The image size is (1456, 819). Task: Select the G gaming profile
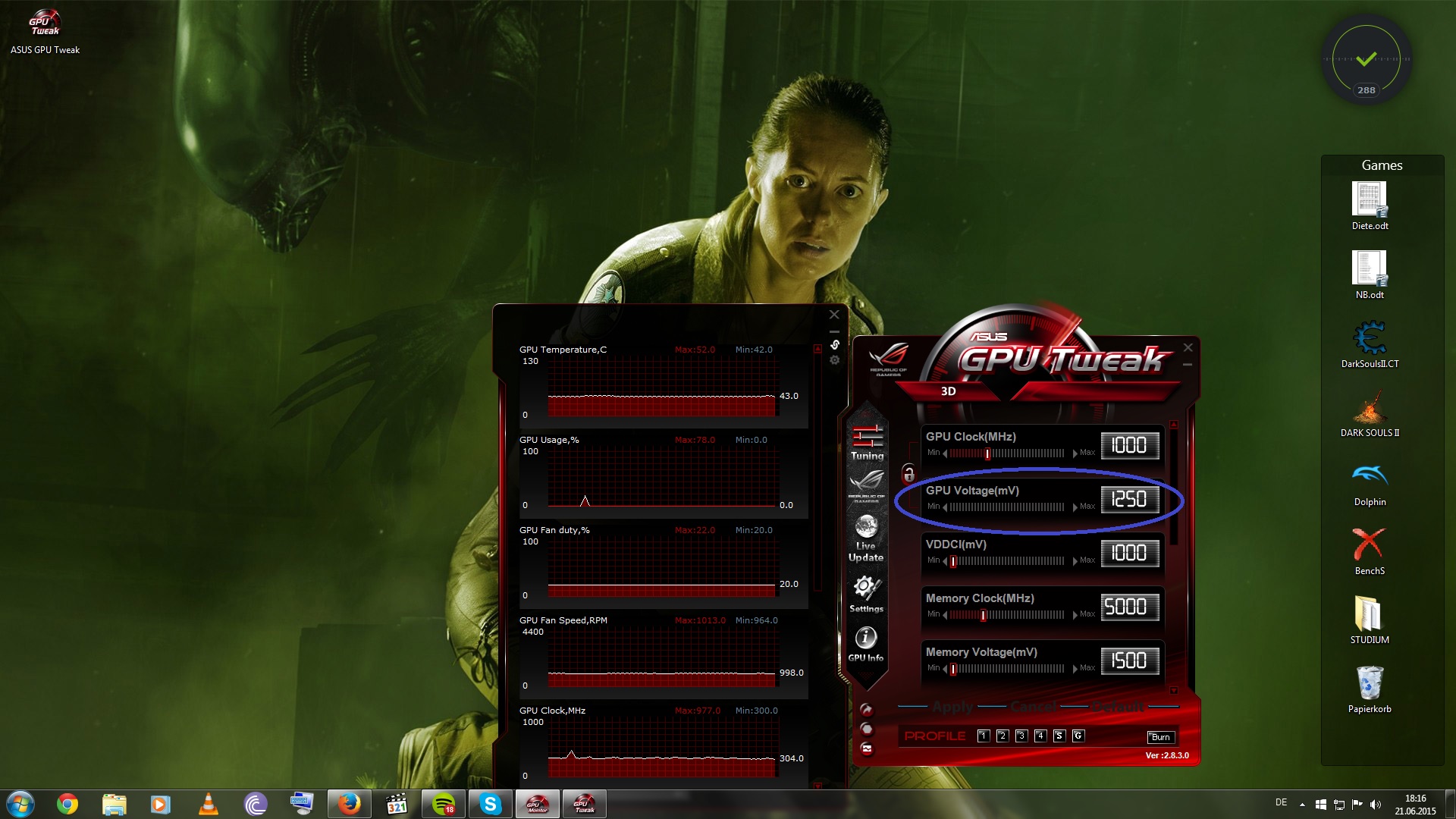[x=1078, y=736]
